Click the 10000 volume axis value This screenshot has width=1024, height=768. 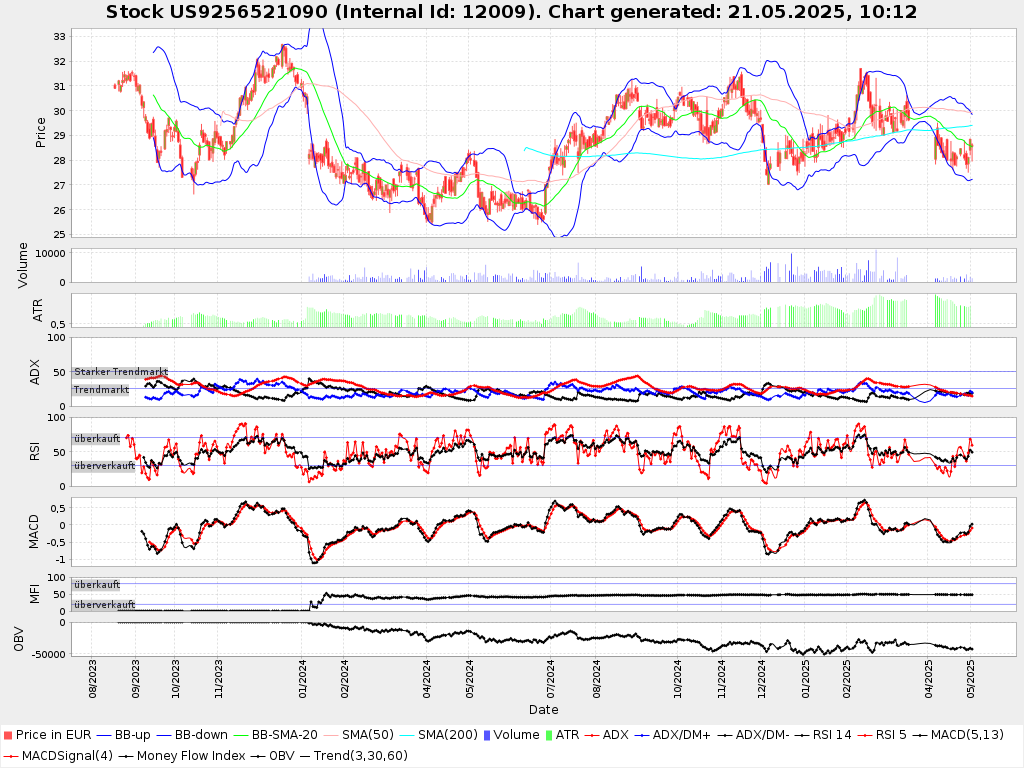click(50, 253)
